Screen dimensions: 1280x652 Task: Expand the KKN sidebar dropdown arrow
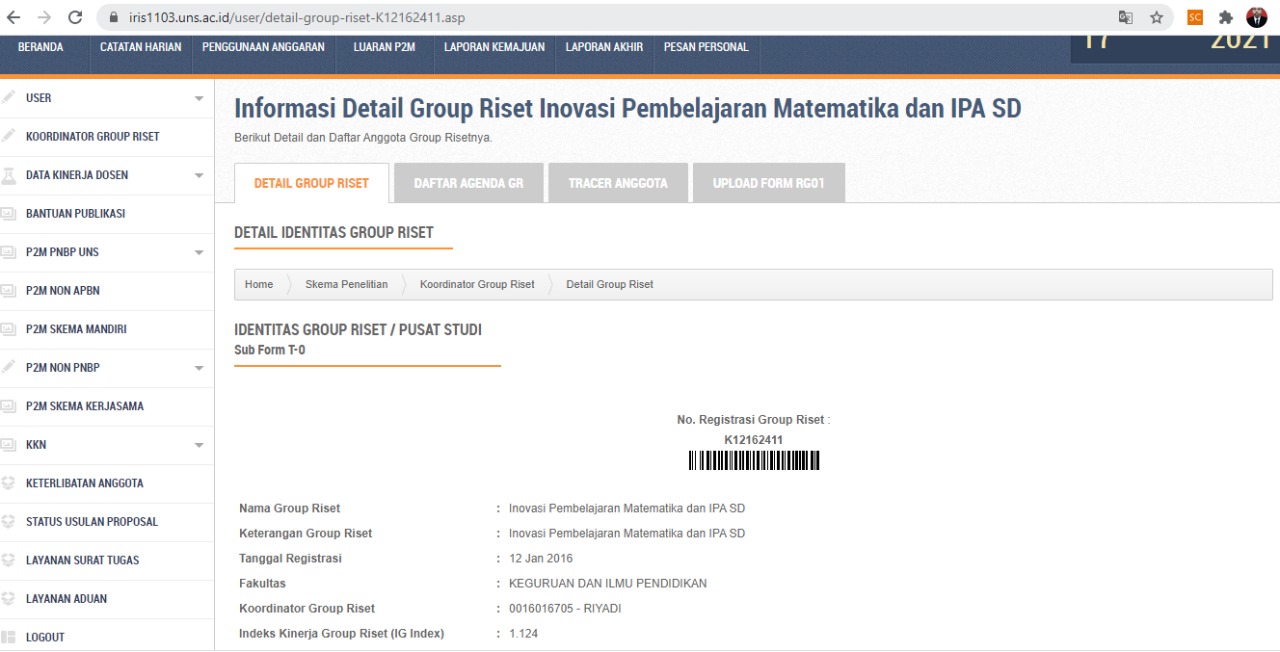(x=199, y=445)
